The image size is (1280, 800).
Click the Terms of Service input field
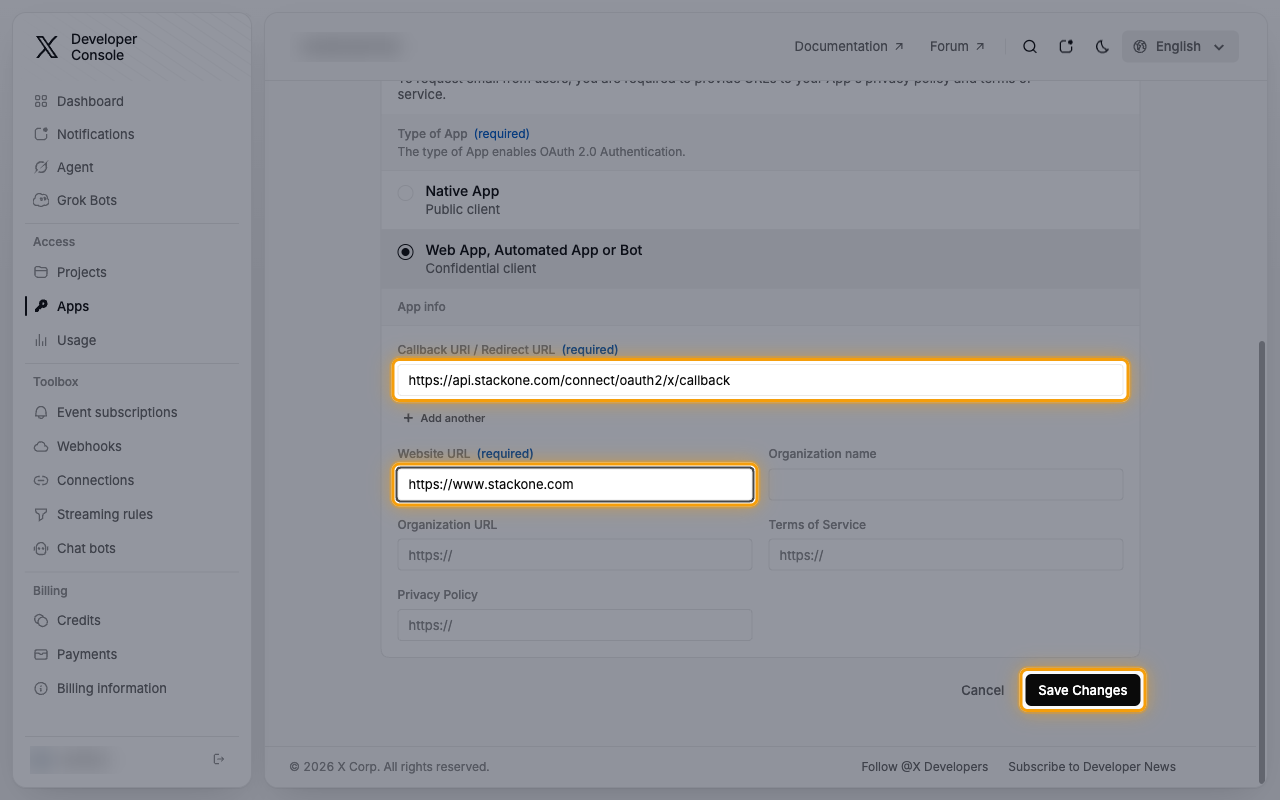point(946,555)
